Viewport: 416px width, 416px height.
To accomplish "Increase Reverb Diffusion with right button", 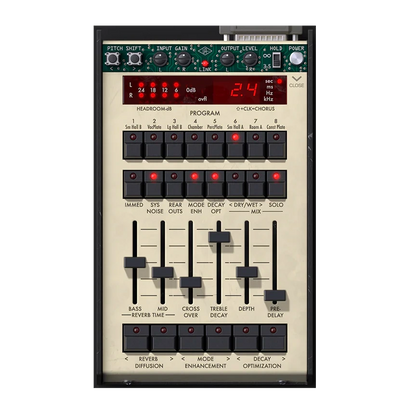I will point(164,338).
